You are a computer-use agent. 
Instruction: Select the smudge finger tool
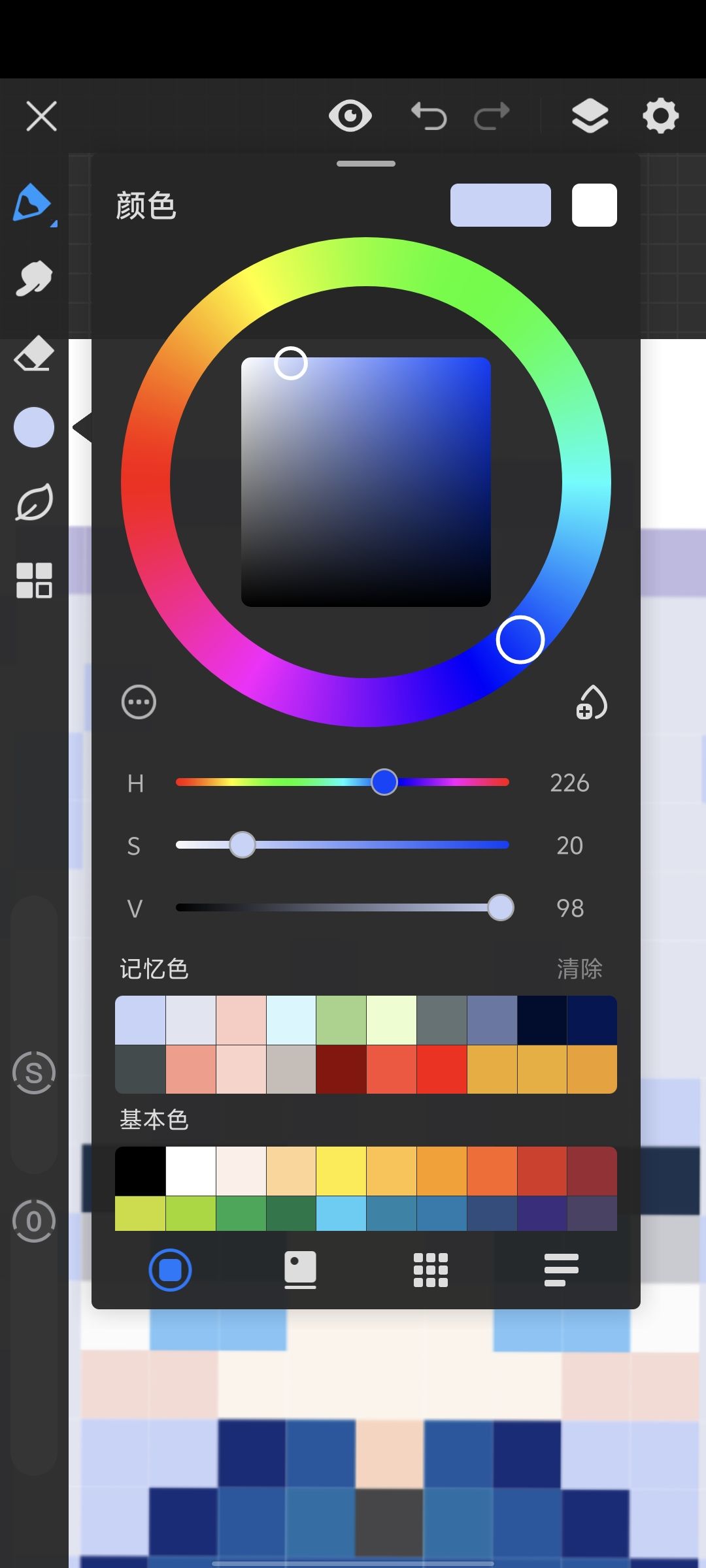(x=33, y=278)
